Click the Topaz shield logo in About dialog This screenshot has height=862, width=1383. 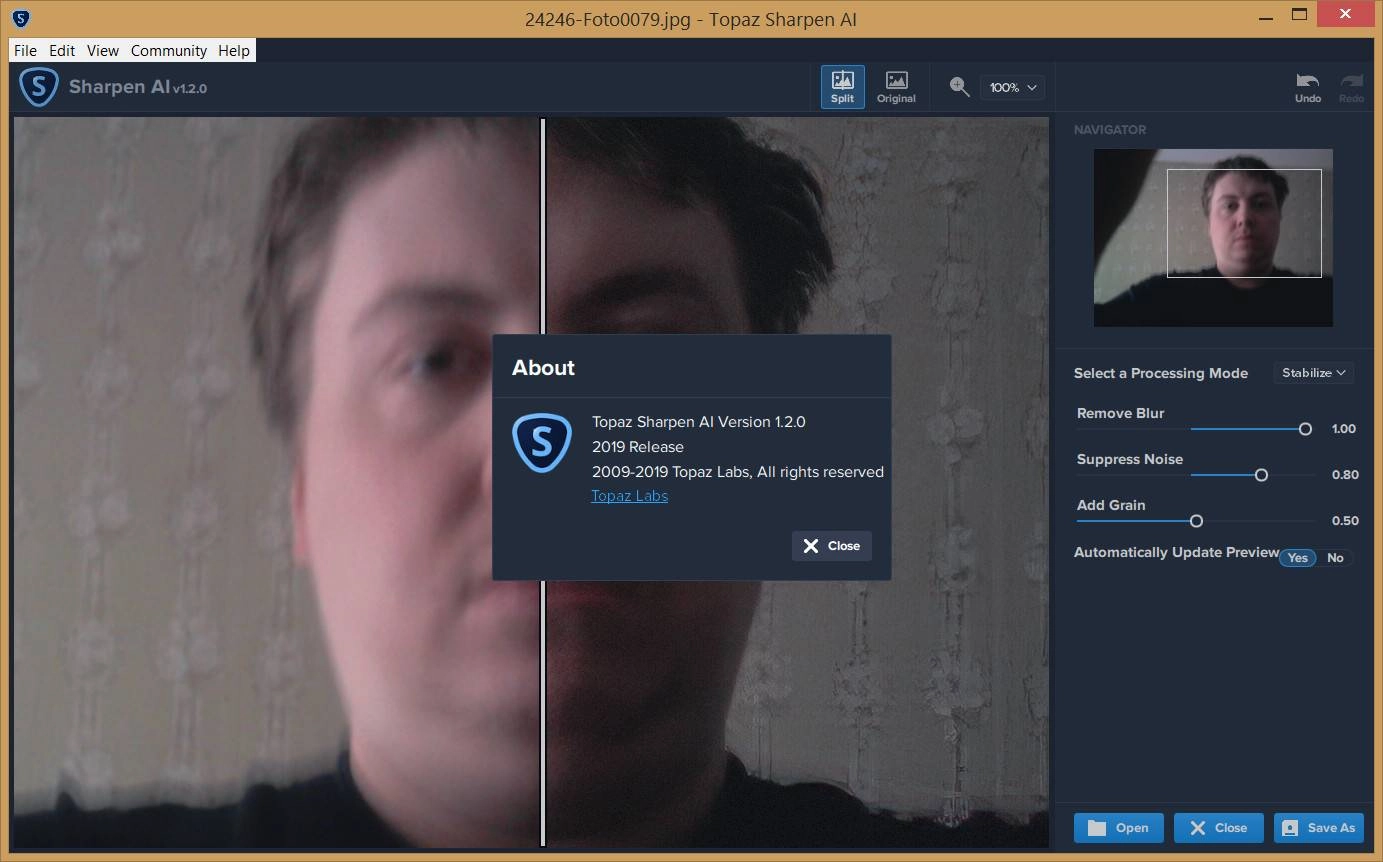pos(542,443)
